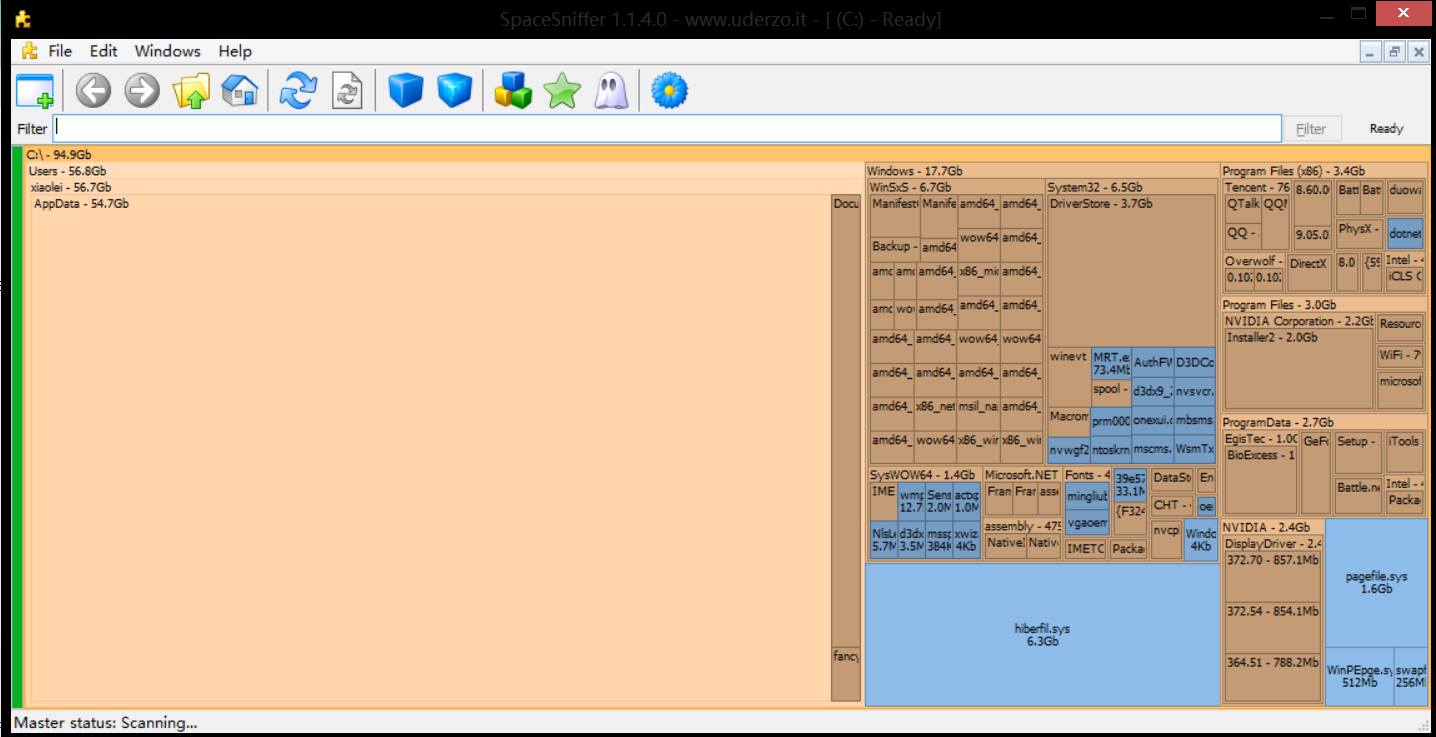Select the AppData - 54.7Gb folder

(431, 449)
